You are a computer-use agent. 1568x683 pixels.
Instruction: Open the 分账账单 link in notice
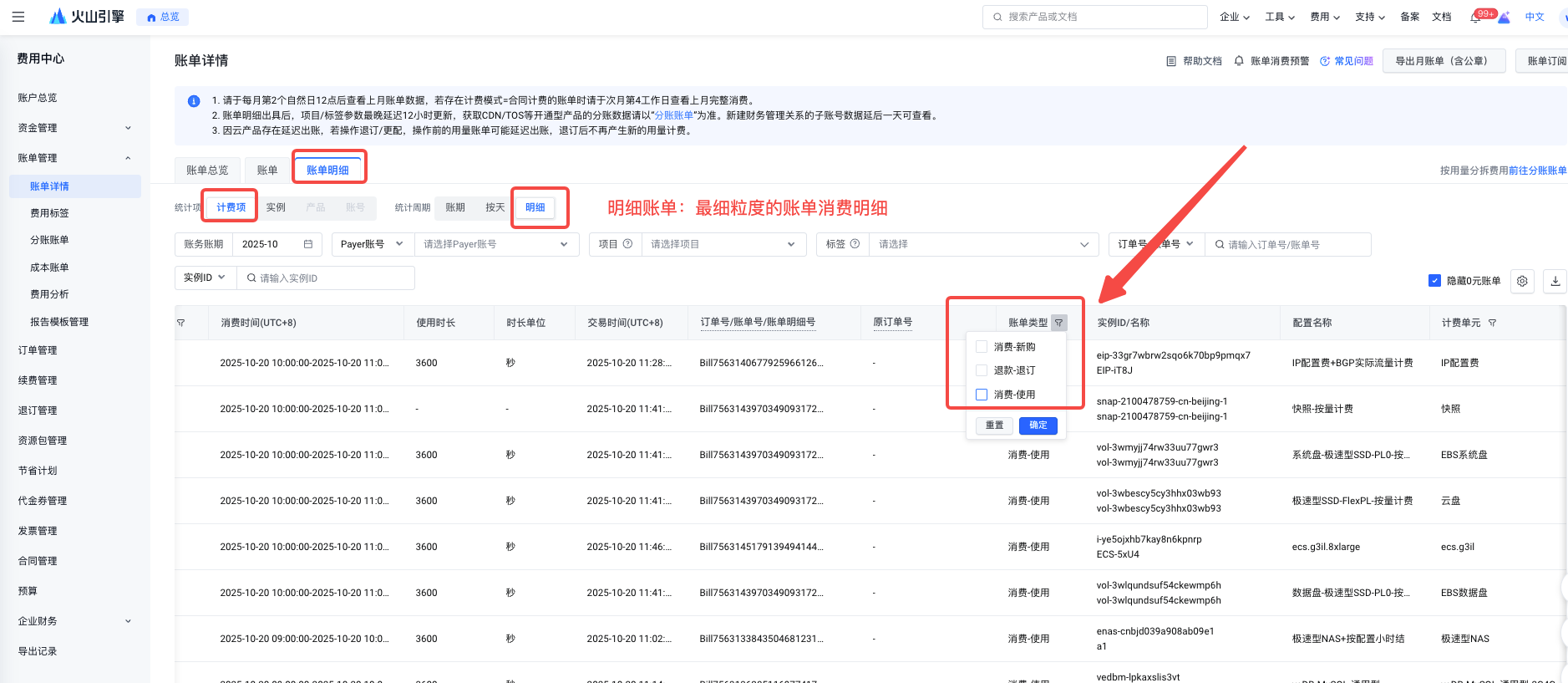(673, 115)
